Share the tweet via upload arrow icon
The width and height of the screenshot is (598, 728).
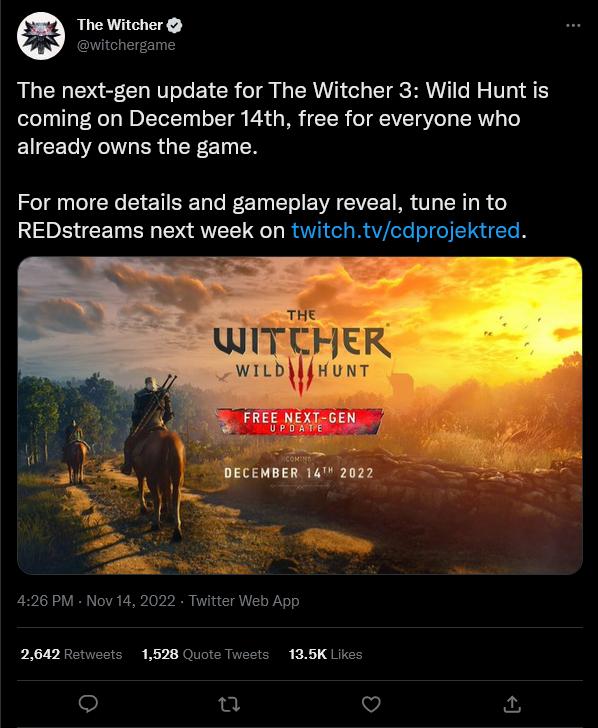(512, 704)
